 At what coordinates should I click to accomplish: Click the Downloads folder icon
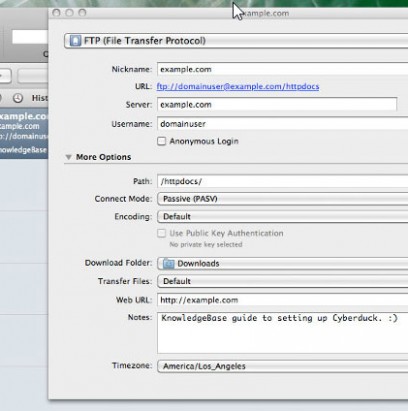pyautogui.click(x=168, y=264)
